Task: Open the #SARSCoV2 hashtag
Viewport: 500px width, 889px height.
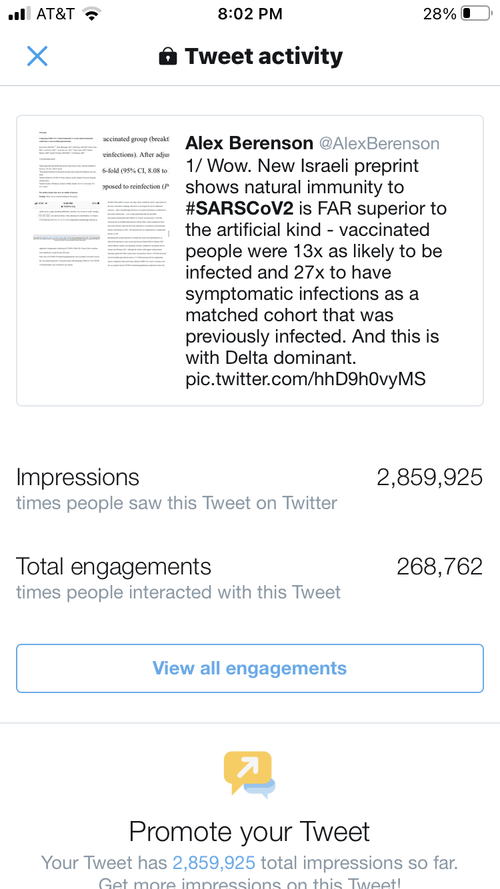Action: pos(239,208)
